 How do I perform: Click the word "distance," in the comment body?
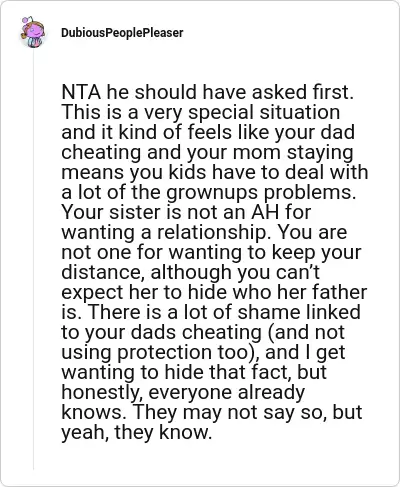click(103, 272)
